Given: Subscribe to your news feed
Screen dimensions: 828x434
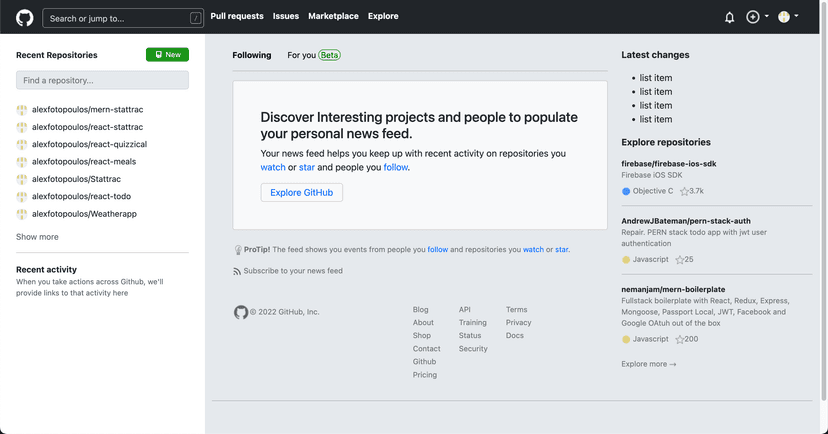Looking at the screenshot, I should [293, 271].
